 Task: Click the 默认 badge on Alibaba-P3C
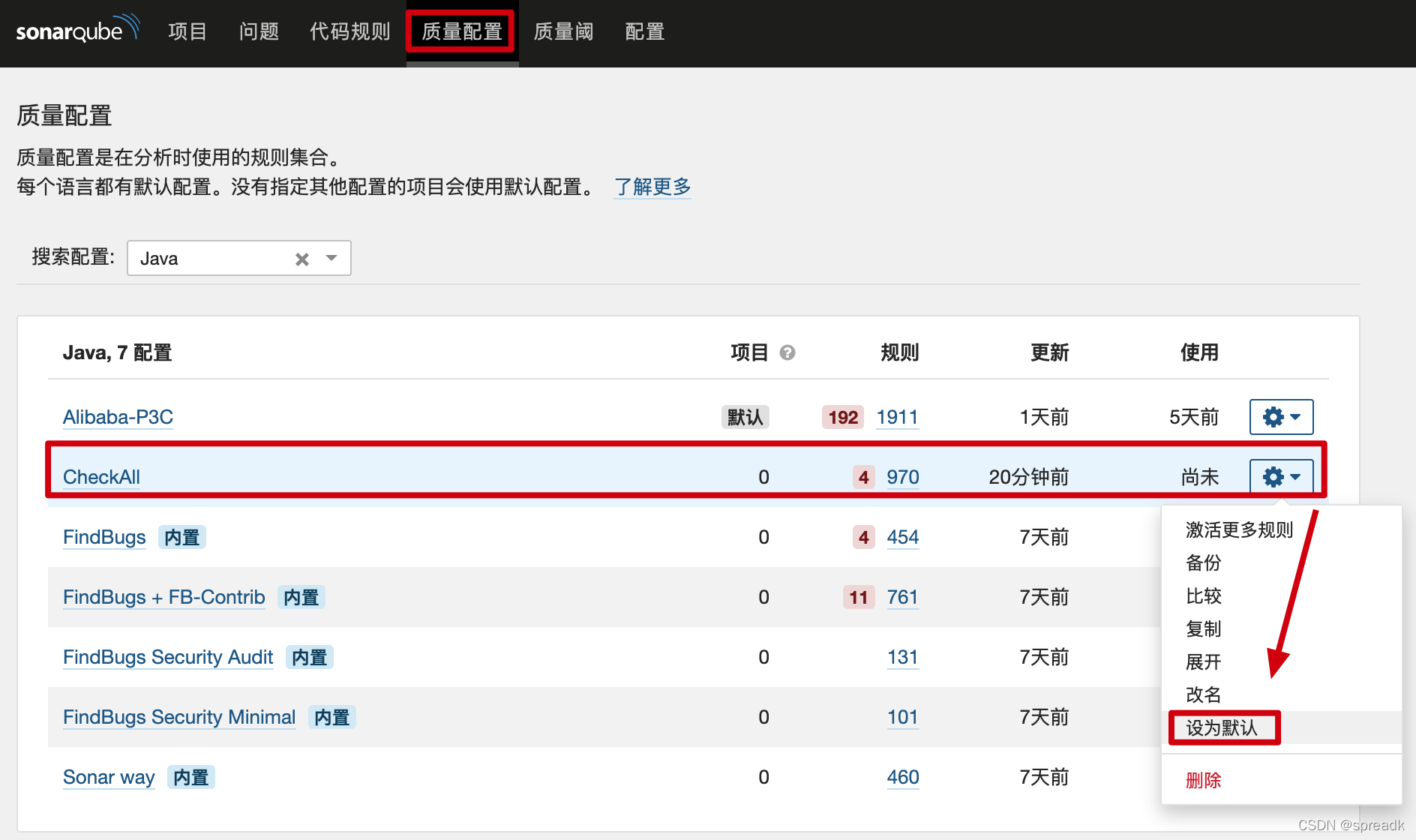click(x=745, y=417)
